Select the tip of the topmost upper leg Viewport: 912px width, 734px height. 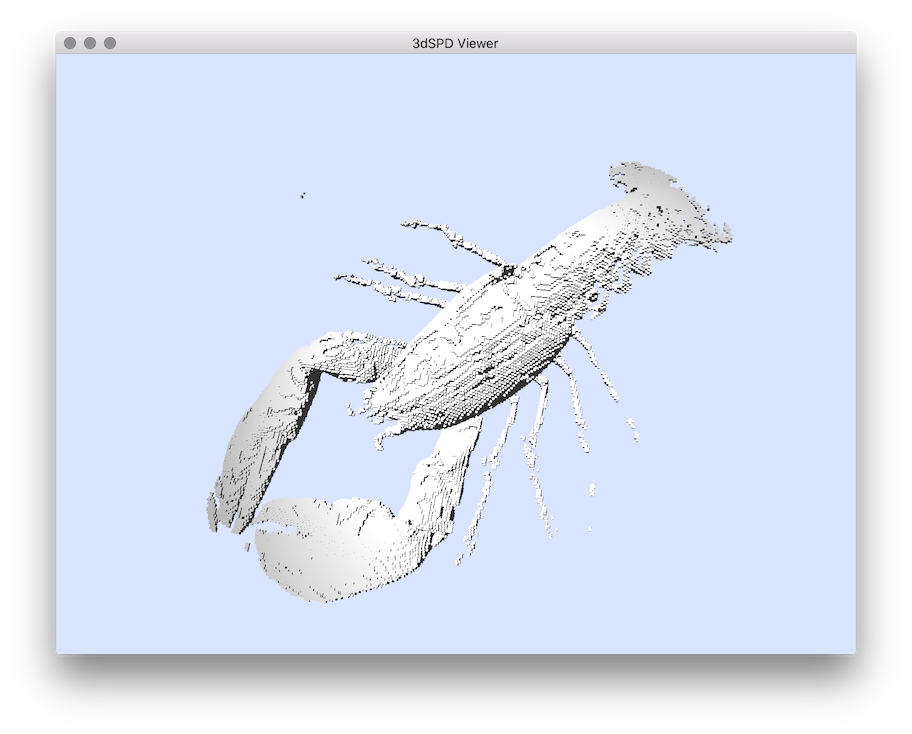click(408, 224)
